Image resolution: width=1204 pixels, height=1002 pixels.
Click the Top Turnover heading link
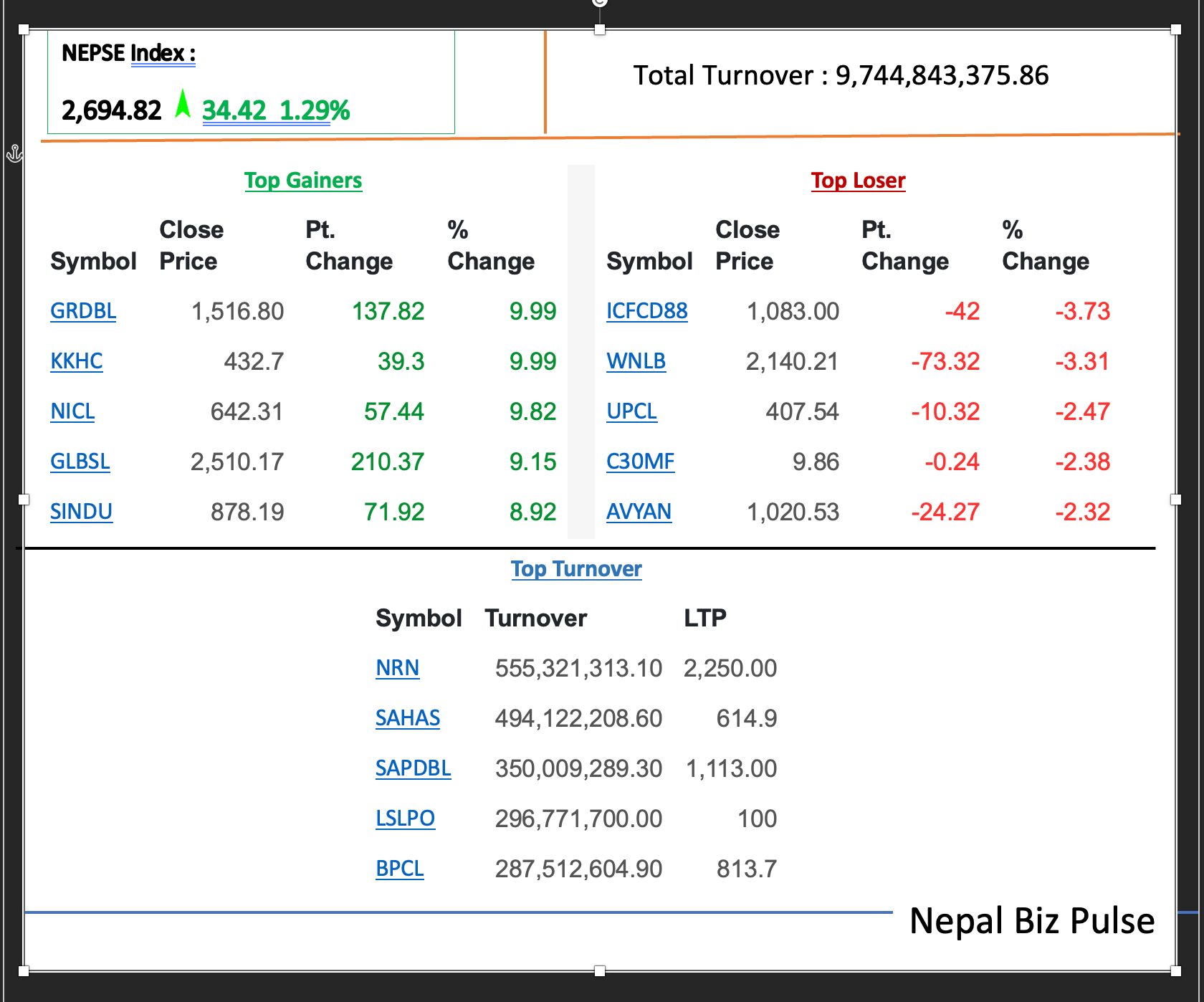pos(576,569)
